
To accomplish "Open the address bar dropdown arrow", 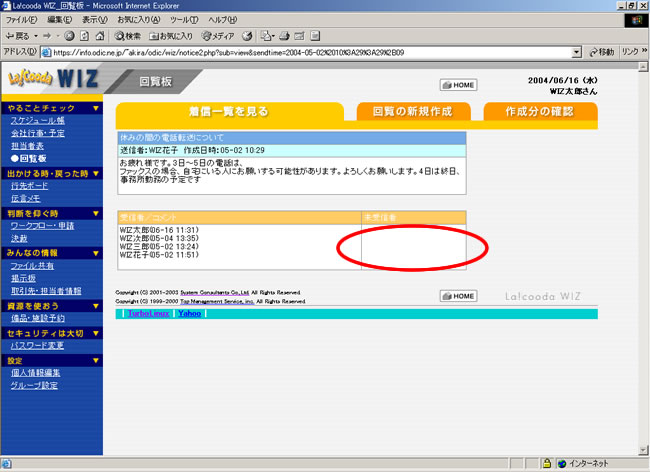I will 577,52.
